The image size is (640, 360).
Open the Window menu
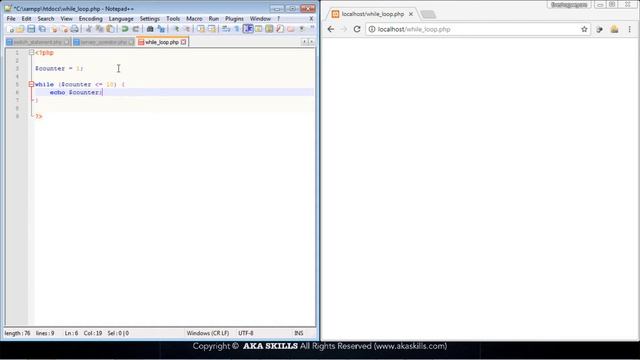click(x=260, y=19)
